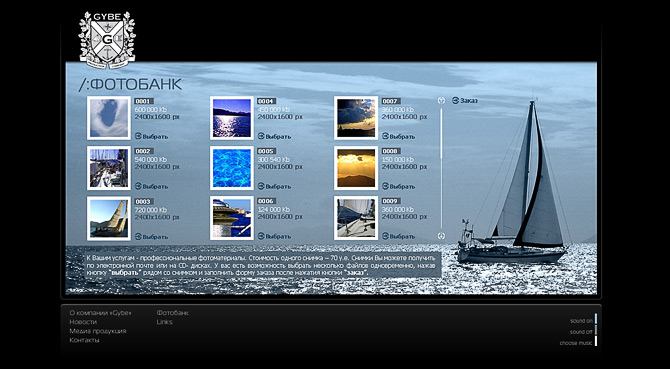Open yacht deck thumbnail 0002
Viewport: 670px width, 369px height.
pyautogui.click(x=109, y=168)
